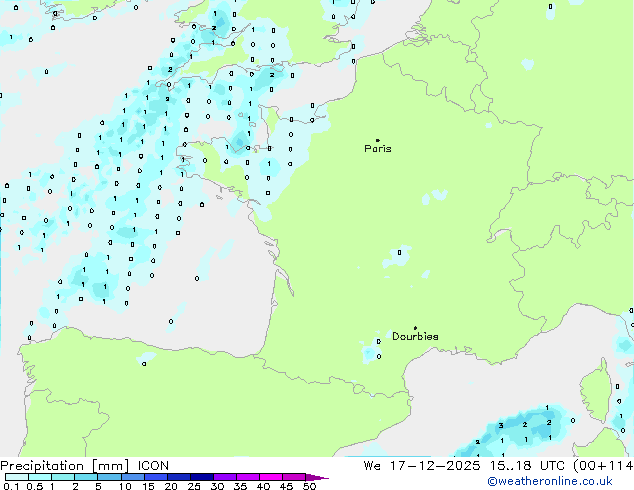Pick the 20–25 mm dark blue swatch
The width and height of the screenshot is (634, 490).
pos(178,477)
